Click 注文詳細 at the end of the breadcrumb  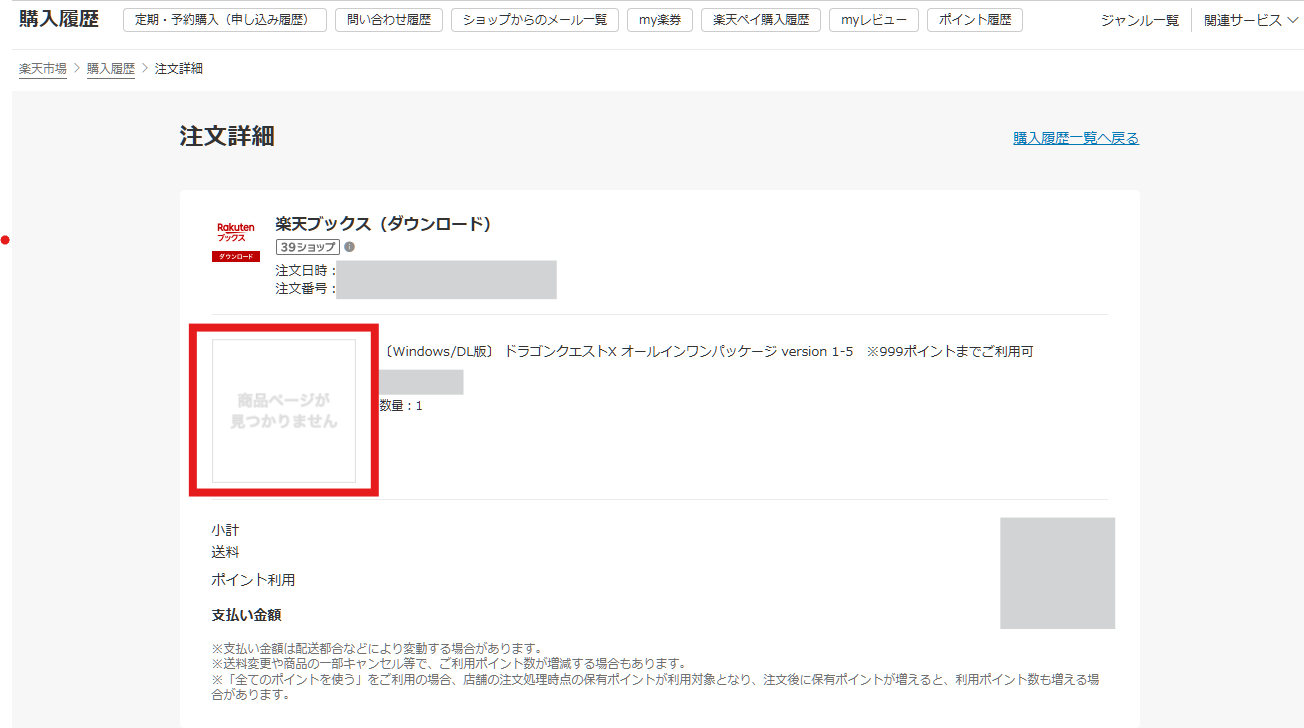click(x=179, y=68)
